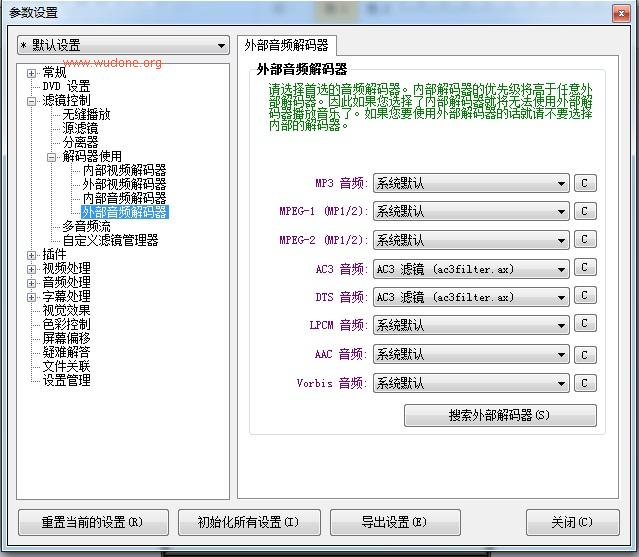The width and height of the screenshot is (639, 557).
Task: Select 色彩控制 in the tree
Action: 66,324
